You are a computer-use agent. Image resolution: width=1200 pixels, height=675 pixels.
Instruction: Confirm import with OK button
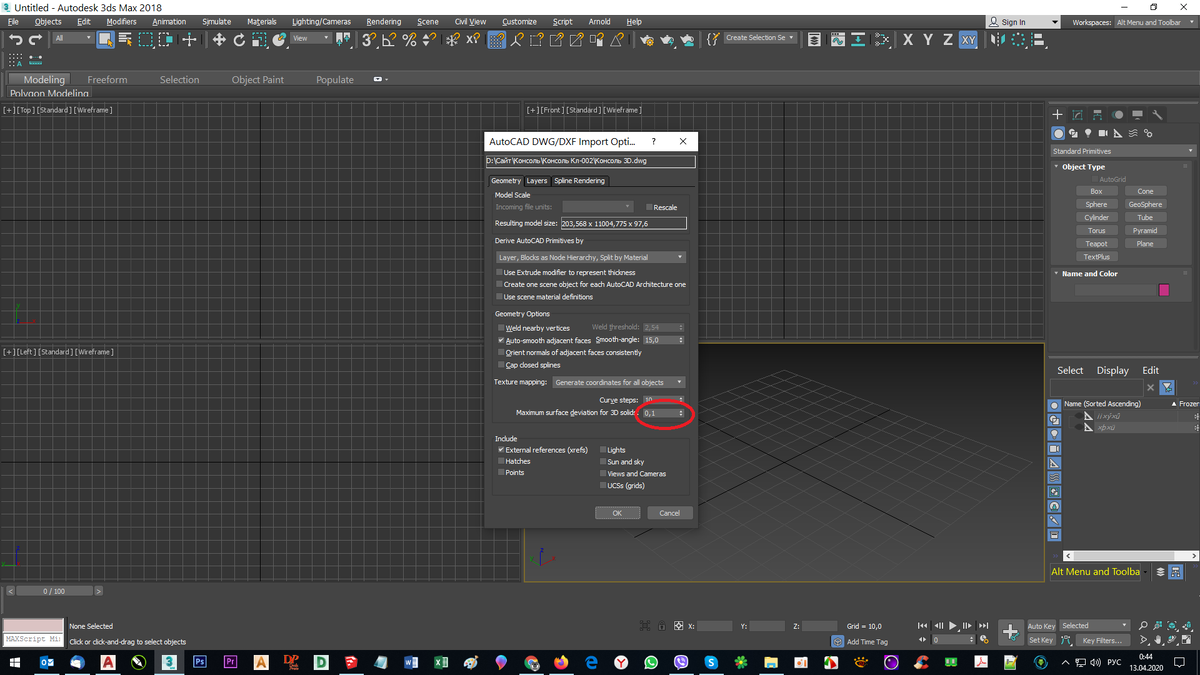click(x=617, y=513)
